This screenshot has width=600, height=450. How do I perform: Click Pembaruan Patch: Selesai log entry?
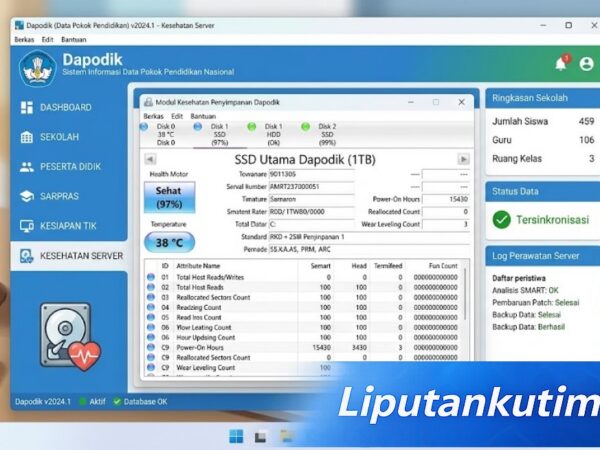[x=535, y=302]
